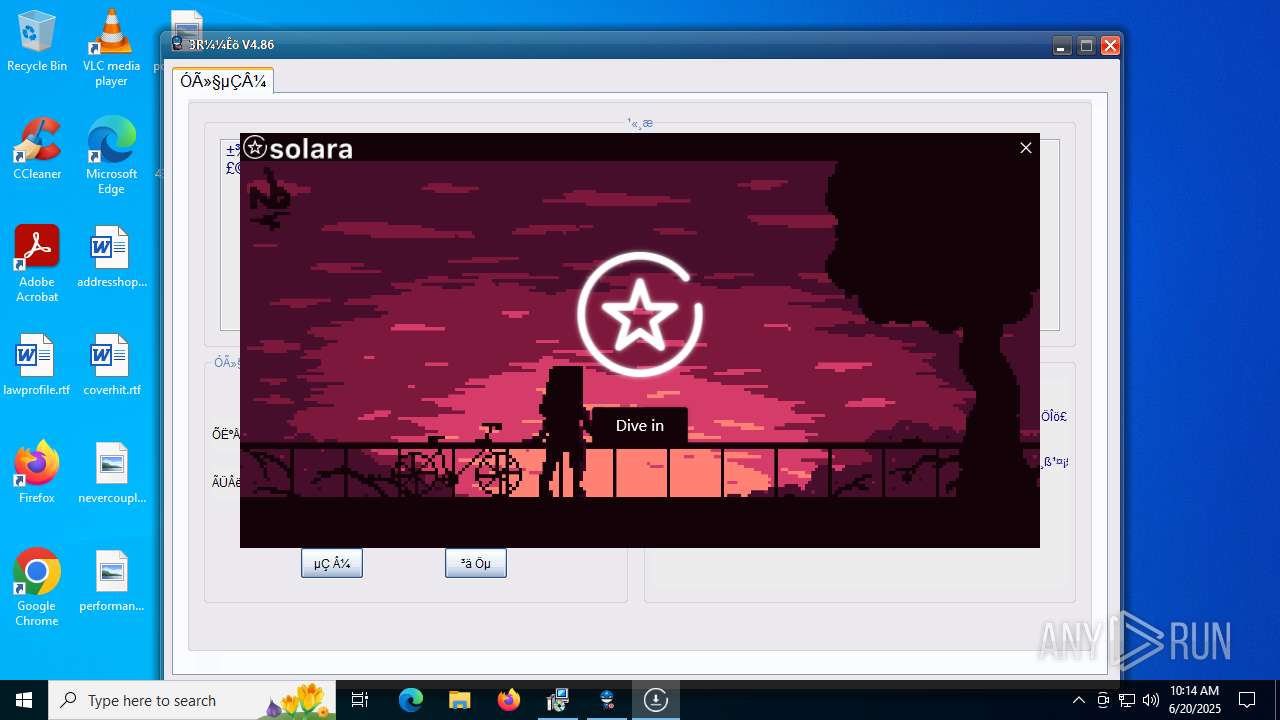Image resolution: width=1280 pixels, height=720 pixels.
Task: Open performan image file on desktop
Action: [111, 581]
